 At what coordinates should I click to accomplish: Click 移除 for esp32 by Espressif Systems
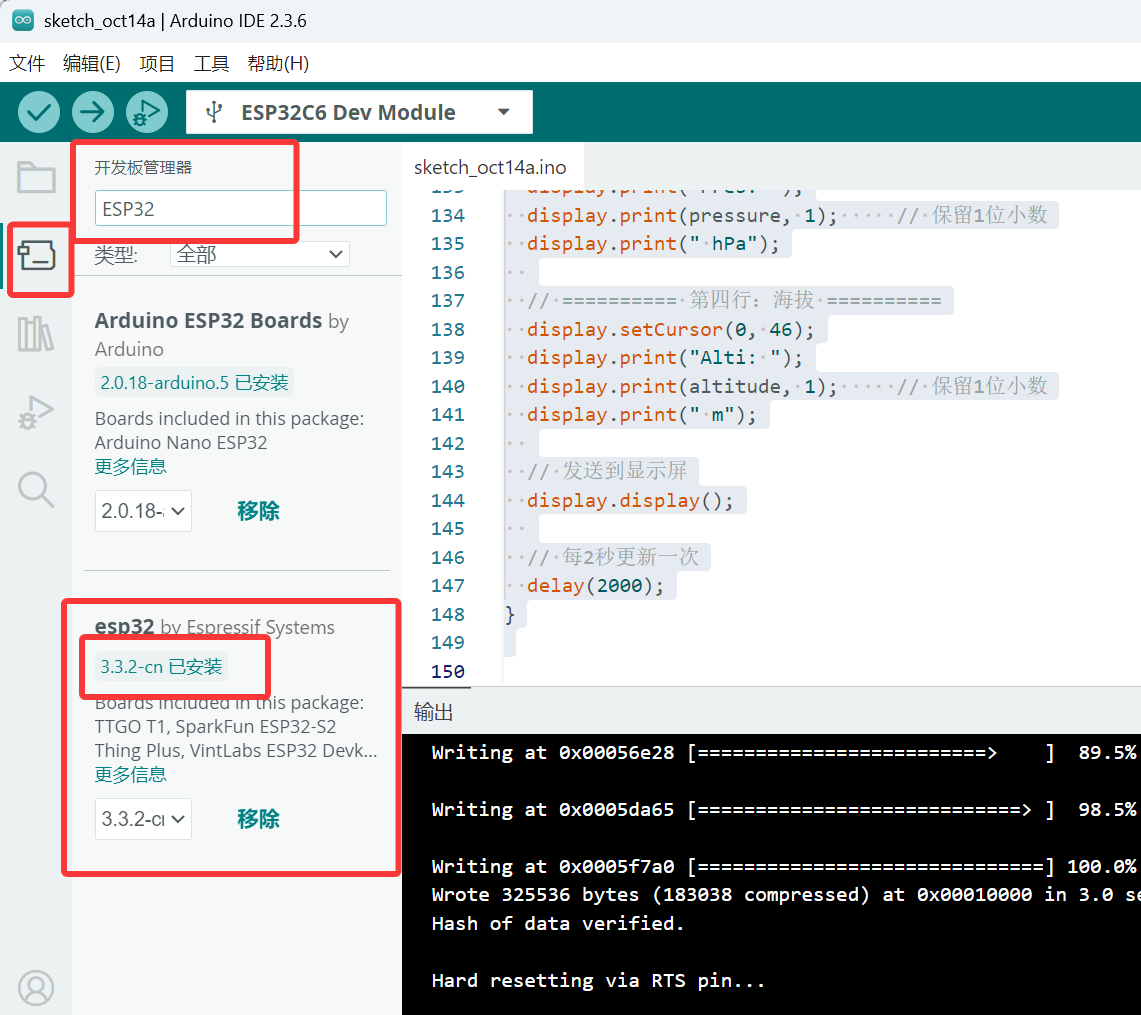coord(258,819)
